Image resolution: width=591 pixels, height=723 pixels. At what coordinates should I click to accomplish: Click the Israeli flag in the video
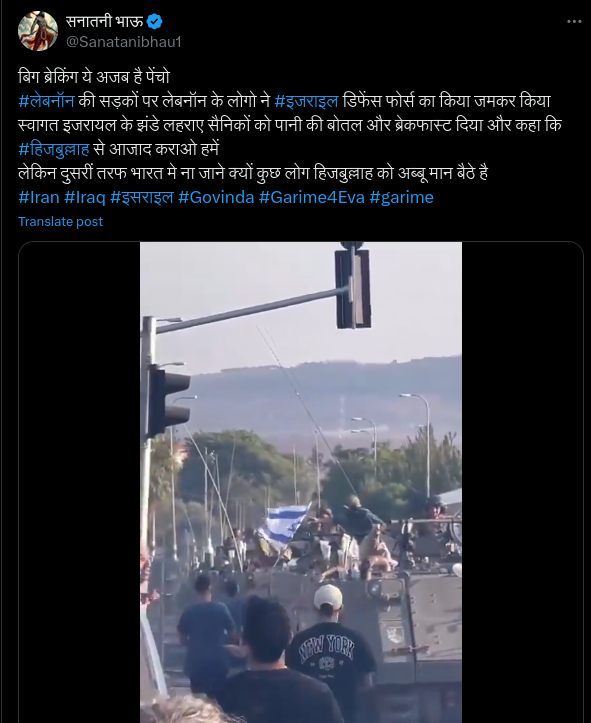(x=285, y=527)
